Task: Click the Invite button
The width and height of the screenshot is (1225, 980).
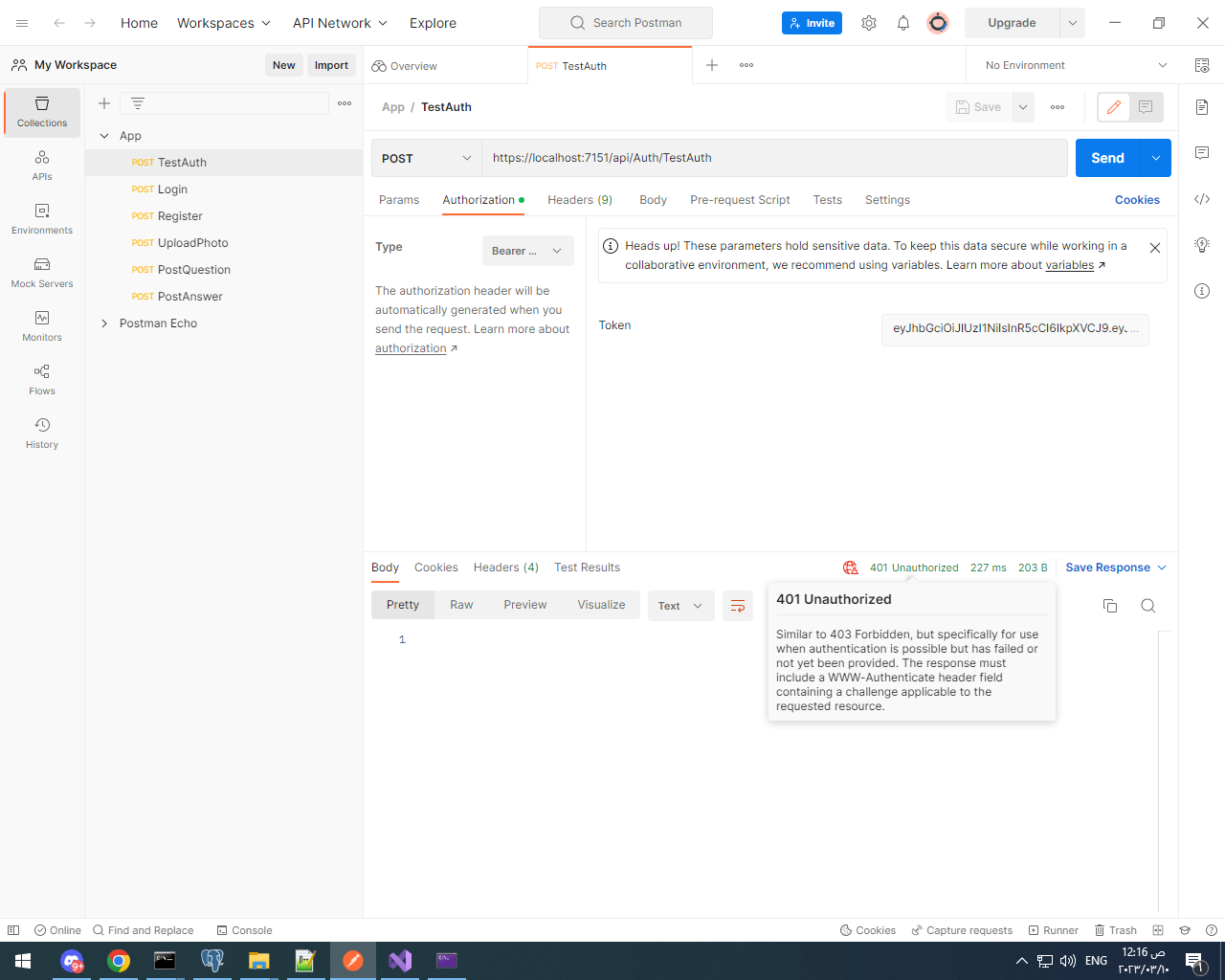Action: [812, 23]
